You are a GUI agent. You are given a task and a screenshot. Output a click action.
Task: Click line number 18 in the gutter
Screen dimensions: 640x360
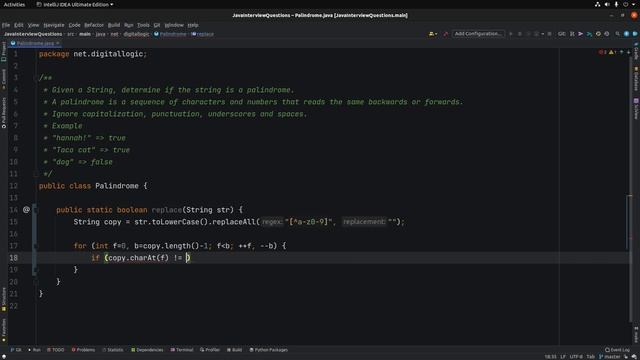tap(13, 258)
